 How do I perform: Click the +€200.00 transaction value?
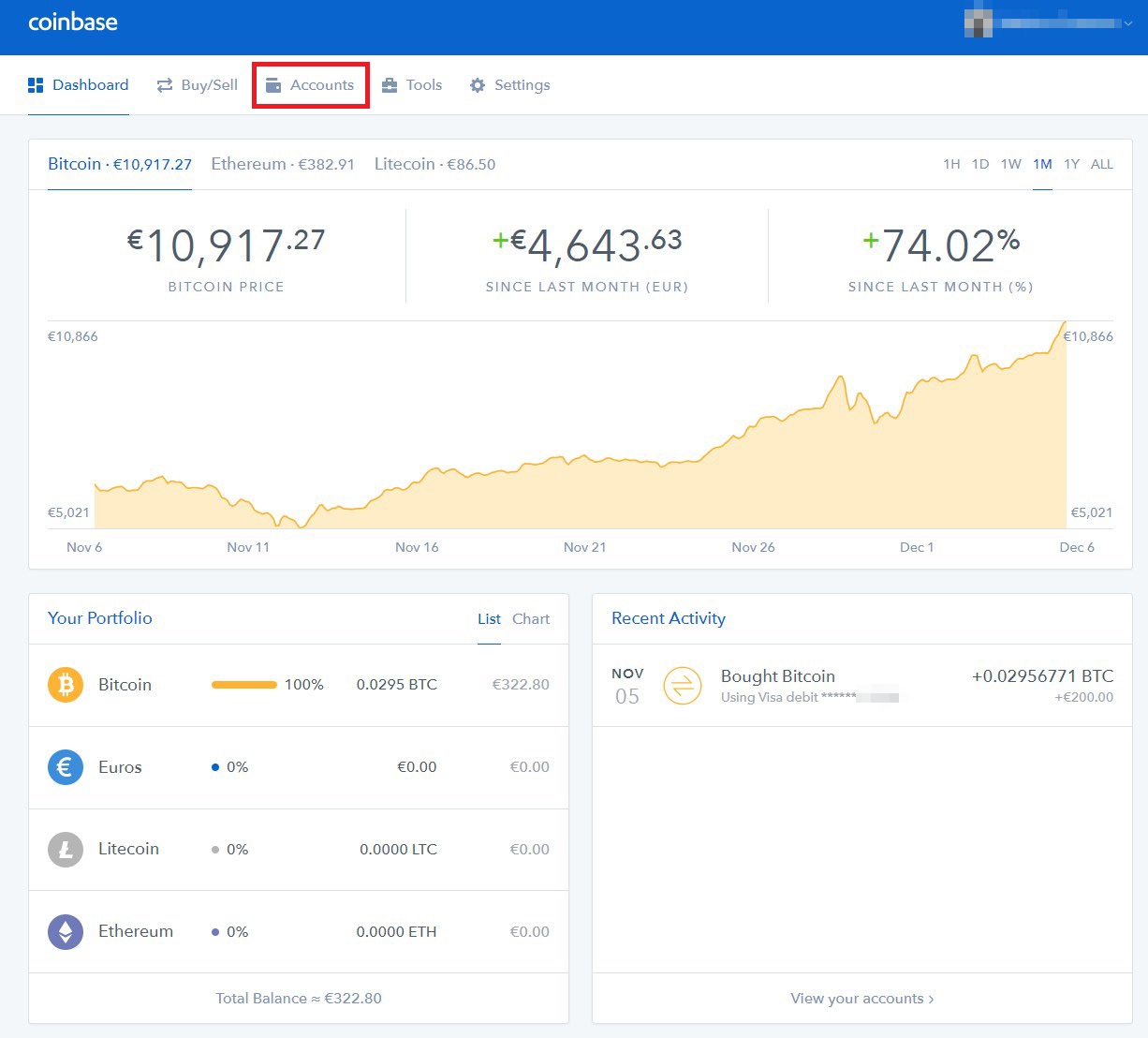pyautogui.click(x=1084, y=698)
